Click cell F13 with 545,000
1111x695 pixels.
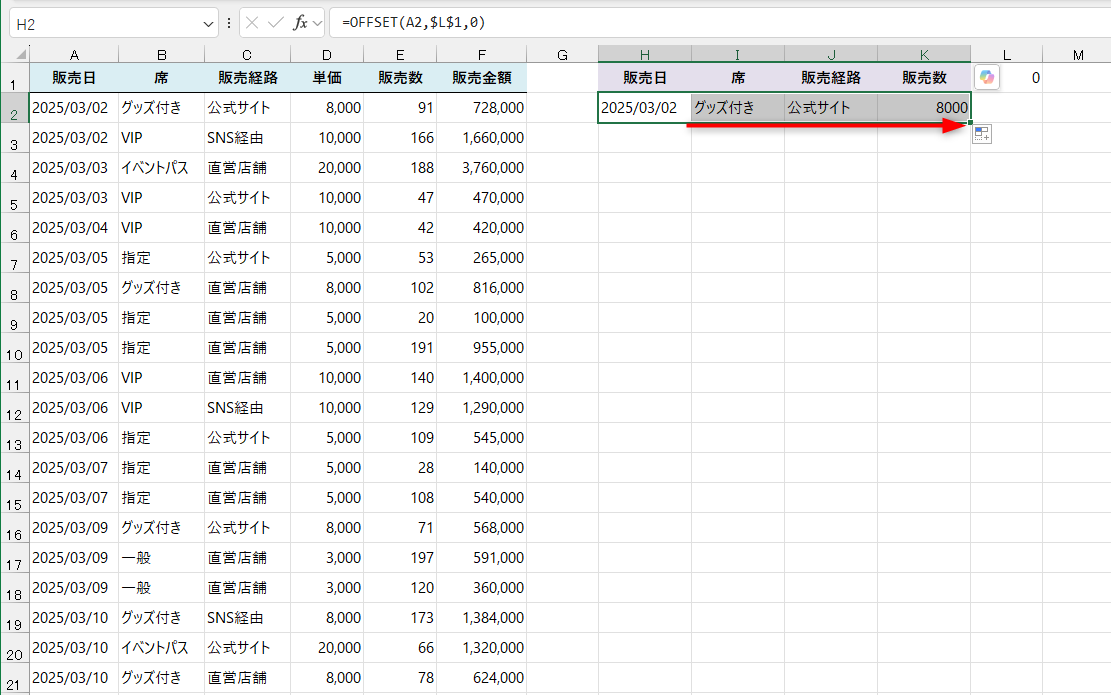[482, 438]
